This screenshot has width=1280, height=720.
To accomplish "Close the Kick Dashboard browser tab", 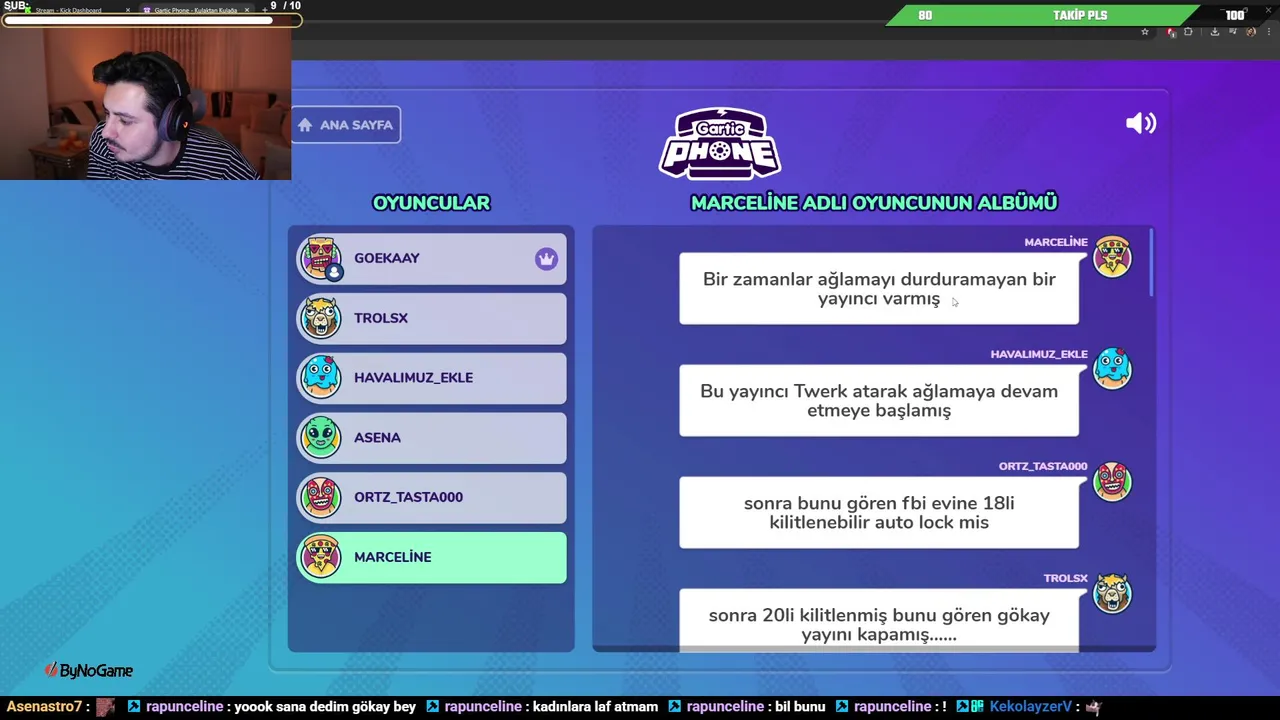I will point(128,10).
